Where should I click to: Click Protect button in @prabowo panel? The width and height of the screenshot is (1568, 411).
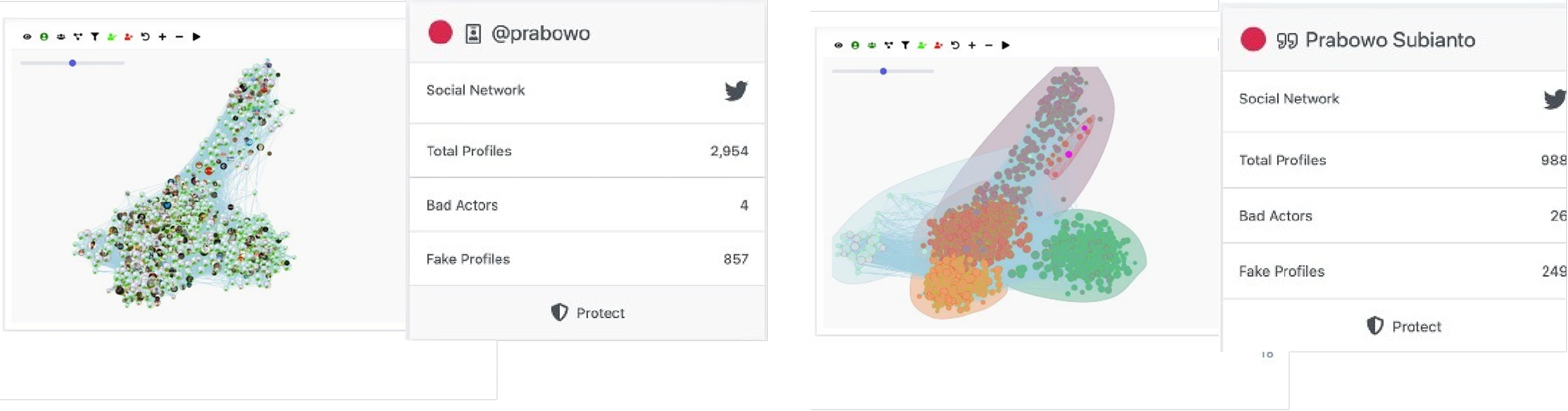click(x=588, y=312)
